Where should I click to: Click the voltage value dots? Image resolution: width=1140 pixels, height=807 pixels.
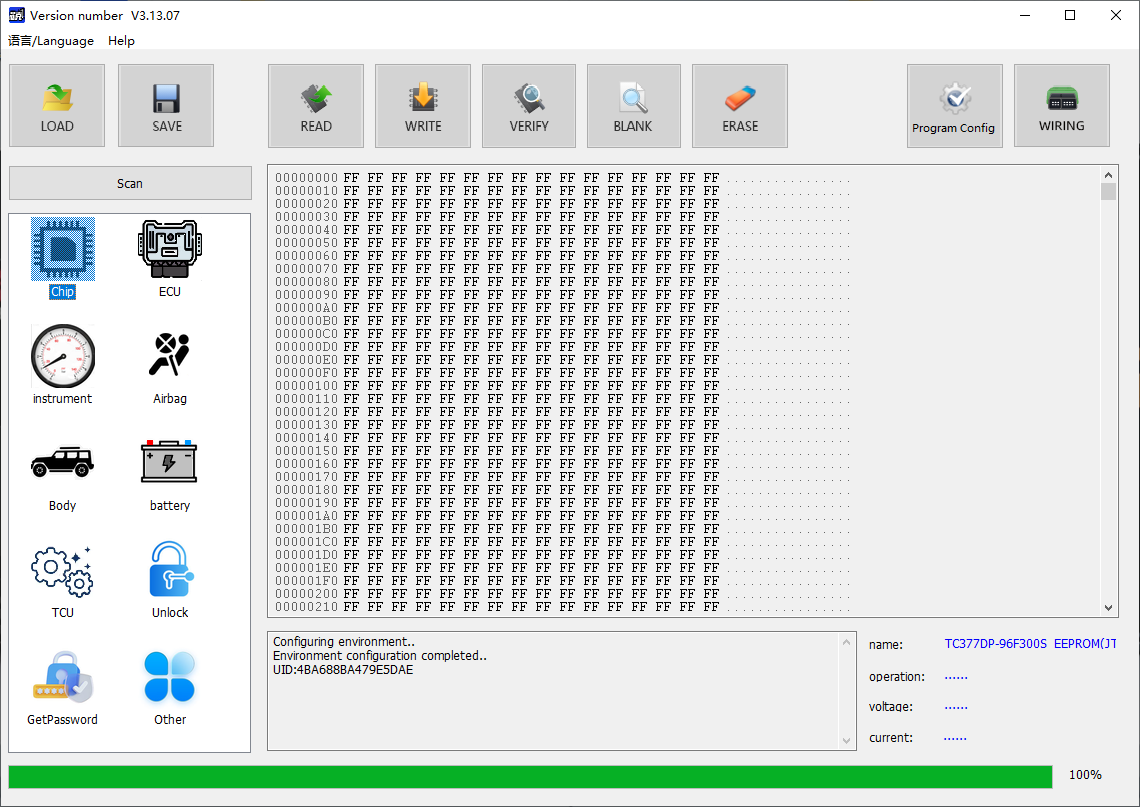coord(955,707)
